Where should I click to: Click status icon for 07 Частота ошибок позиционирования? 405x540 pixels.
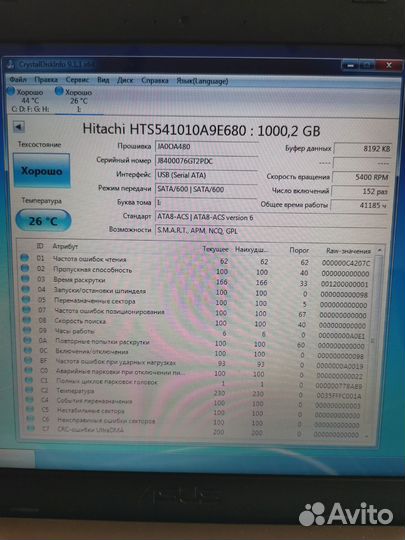(x=27, y=310)
